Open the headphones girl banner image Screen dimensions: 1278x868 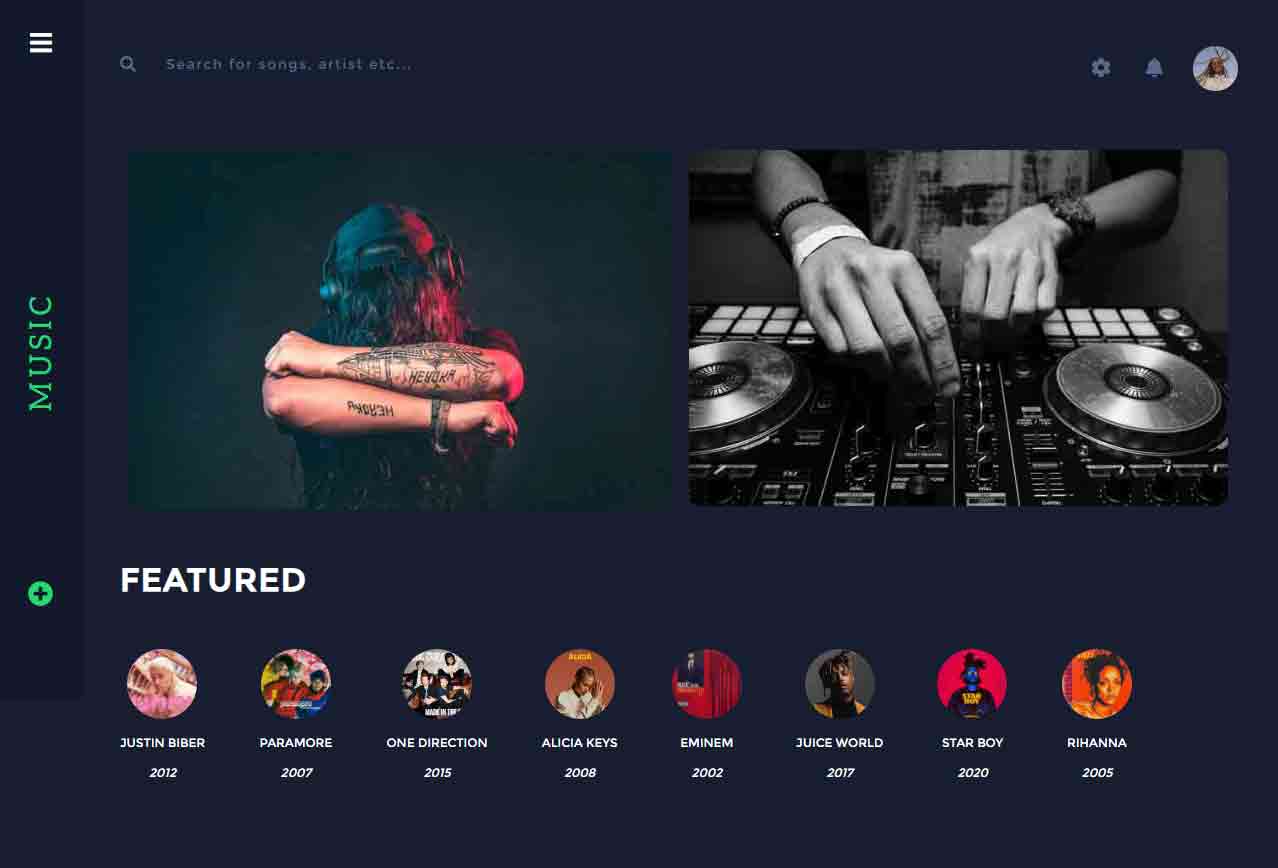click(400, 329)
